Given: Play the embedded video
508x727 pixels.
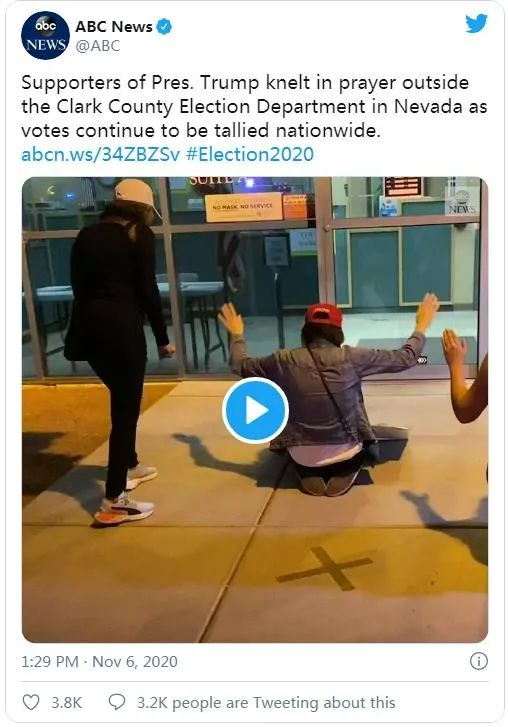Looking at the screenshot, I should tap(255, 410).
